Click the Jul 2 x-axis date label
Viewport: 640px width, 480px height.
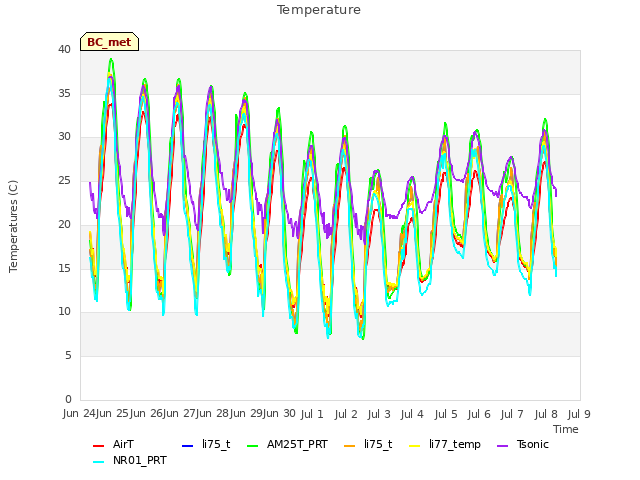click(346, 414)
